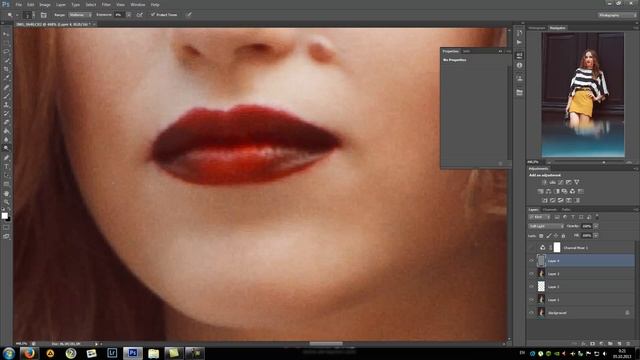Select the Rectangular Marquee tool
This screenshot has width=640, height=360.
(6, 43)
